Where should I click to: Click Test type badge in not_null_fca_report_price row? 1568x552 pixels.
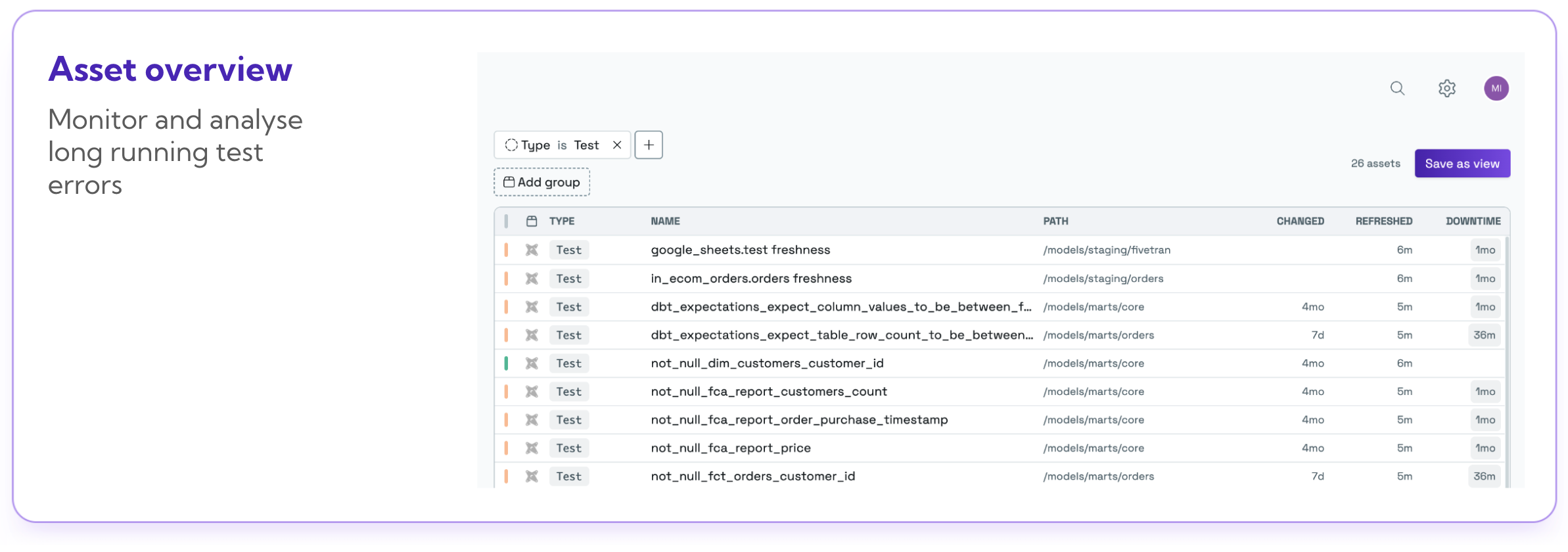569,448
